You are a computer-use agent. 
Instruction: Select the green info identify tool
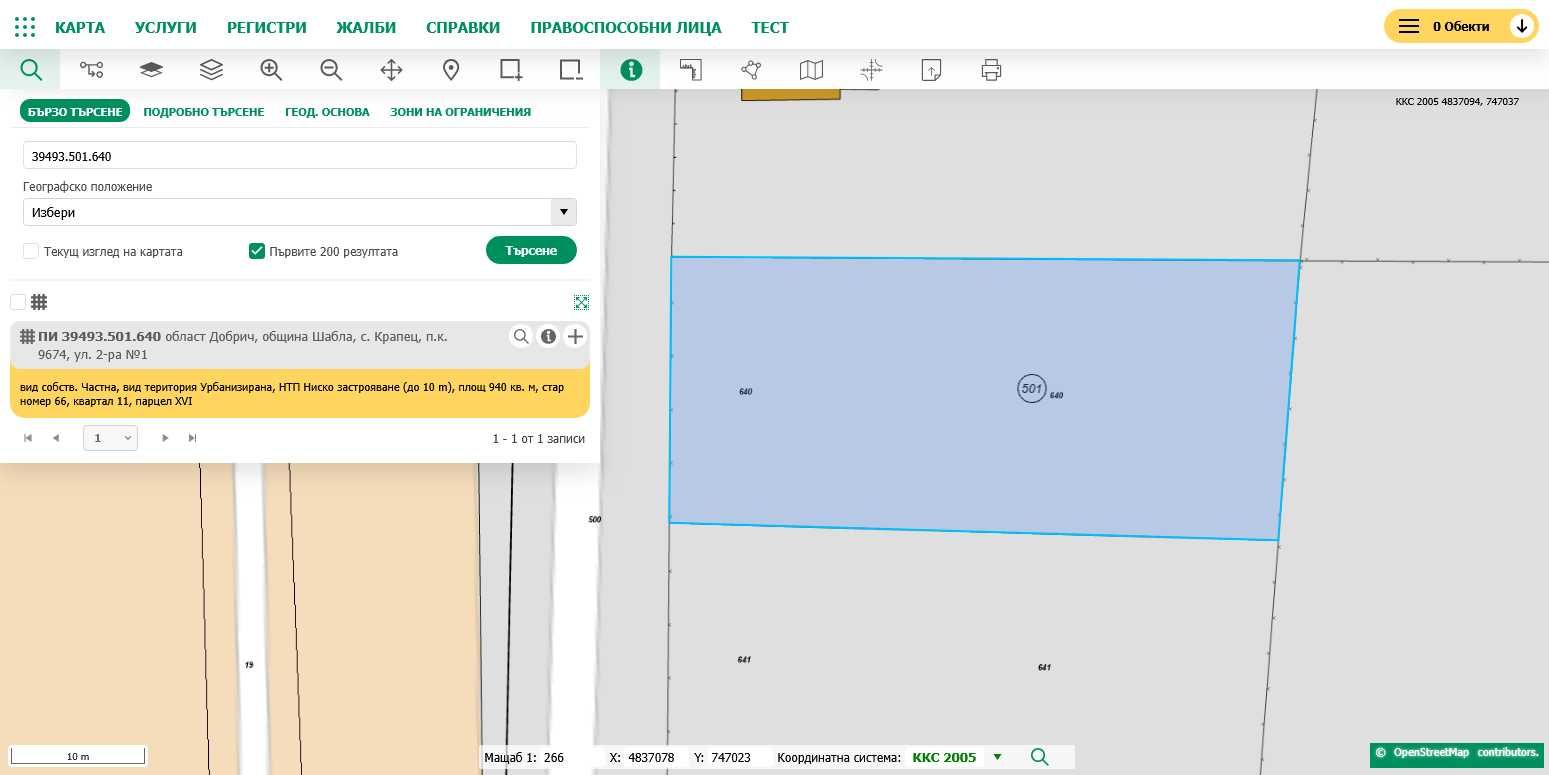[631, 70]
